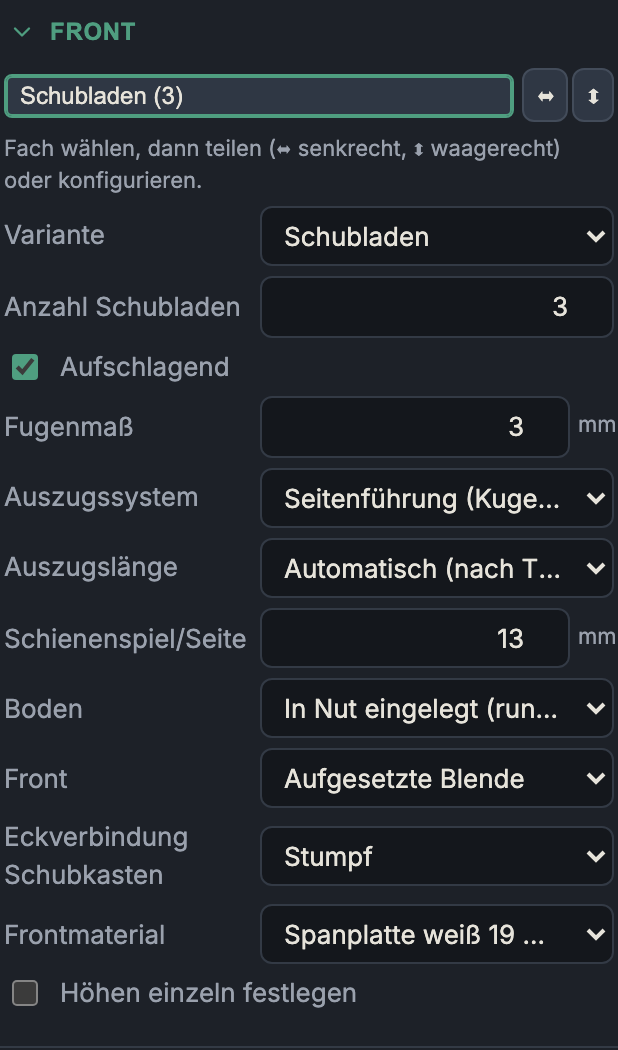The image size is (618, 1050).
Task: Open the Variante dropdown
Action: pos(437,236)
